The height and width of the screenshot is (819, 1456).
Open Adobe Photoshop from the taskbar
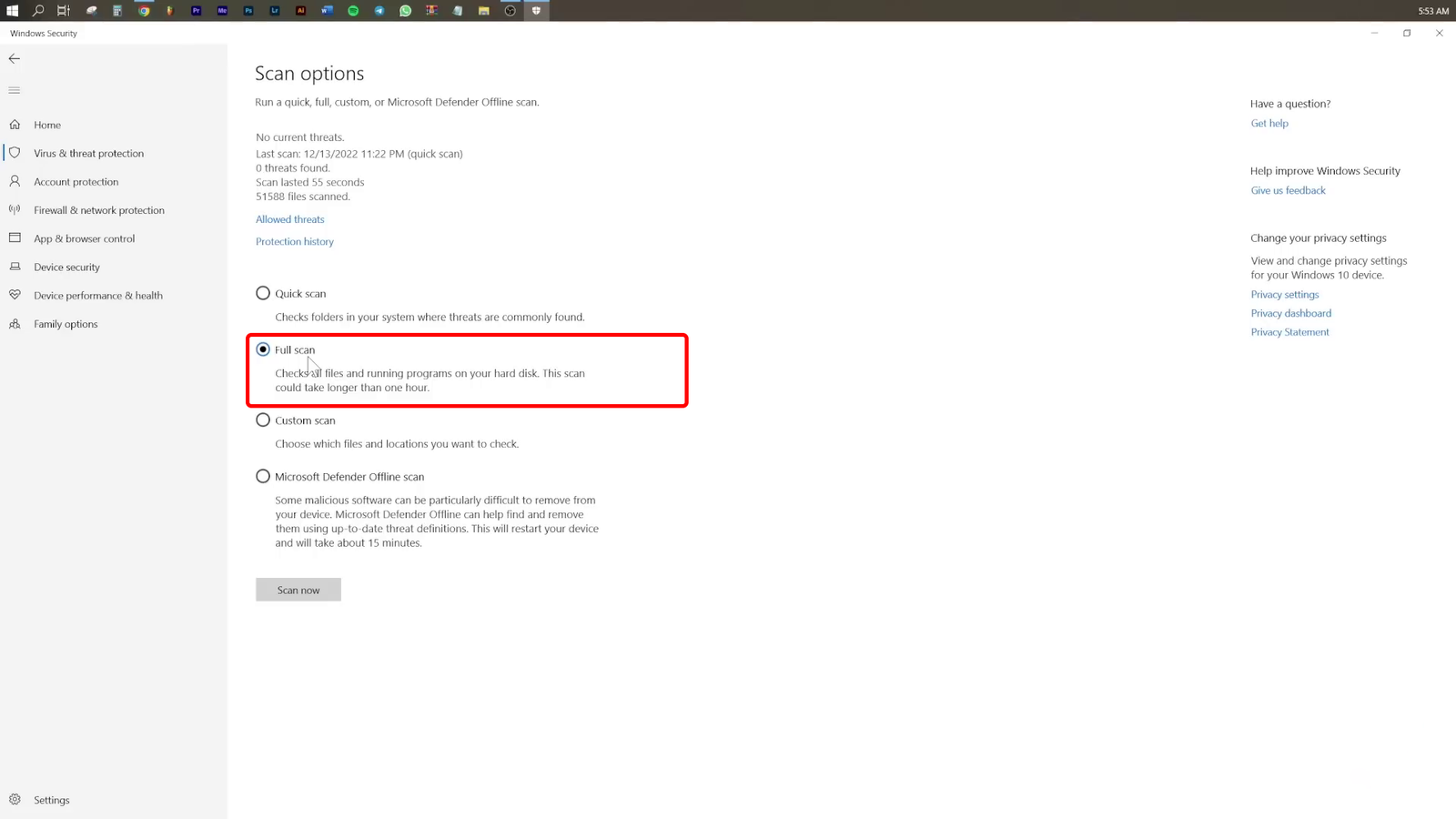coord(248,11)
